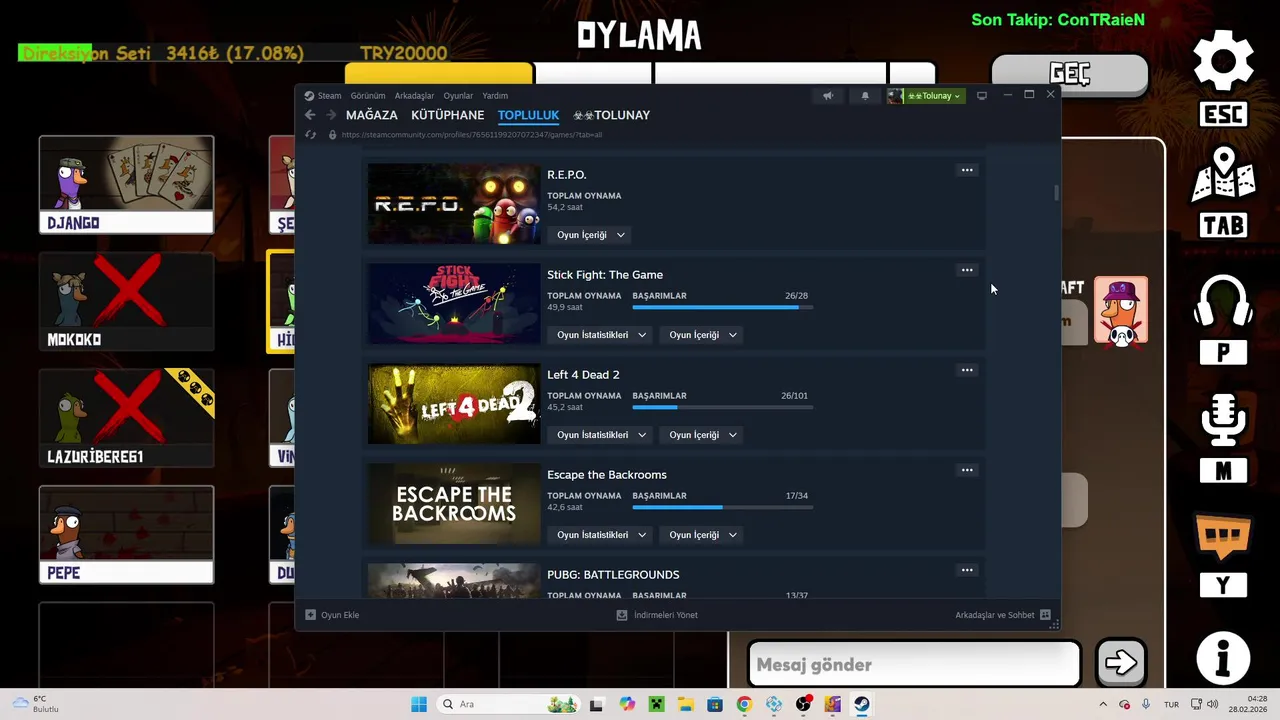Open the Oyunlar menu
1280x720 pixels.
click(458, 96)
